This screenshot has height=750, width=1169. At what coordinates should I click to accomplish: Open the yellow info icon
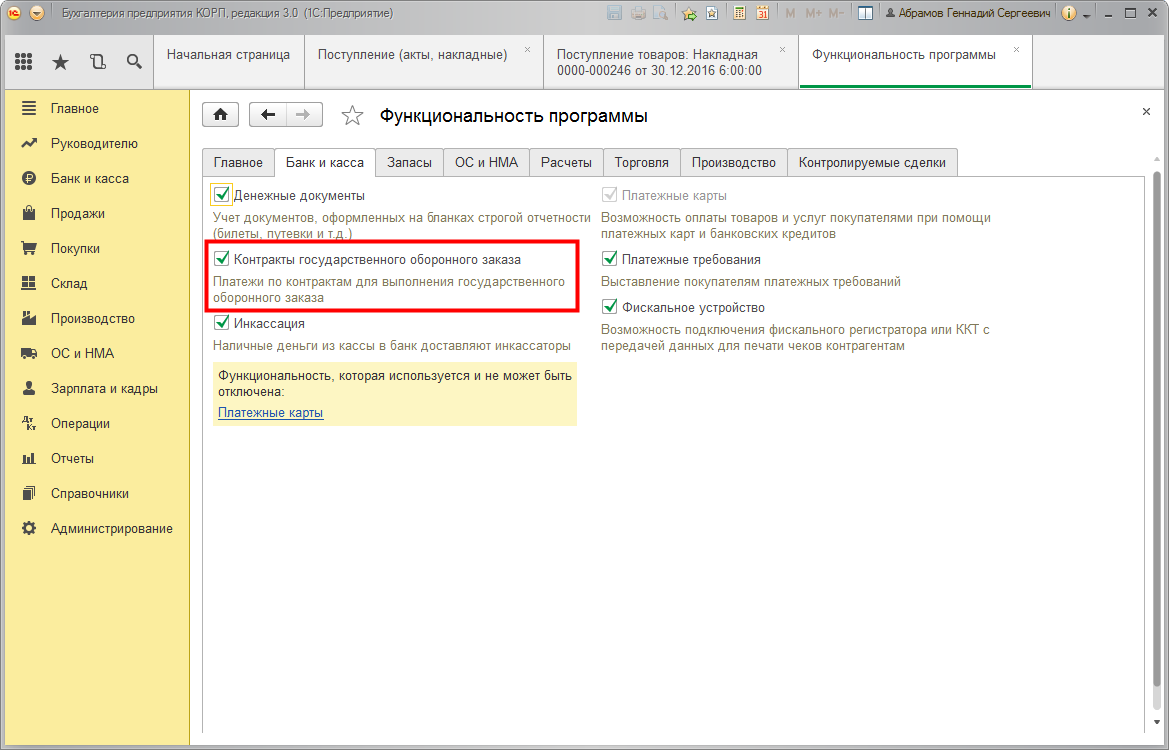click(1069, 13)
